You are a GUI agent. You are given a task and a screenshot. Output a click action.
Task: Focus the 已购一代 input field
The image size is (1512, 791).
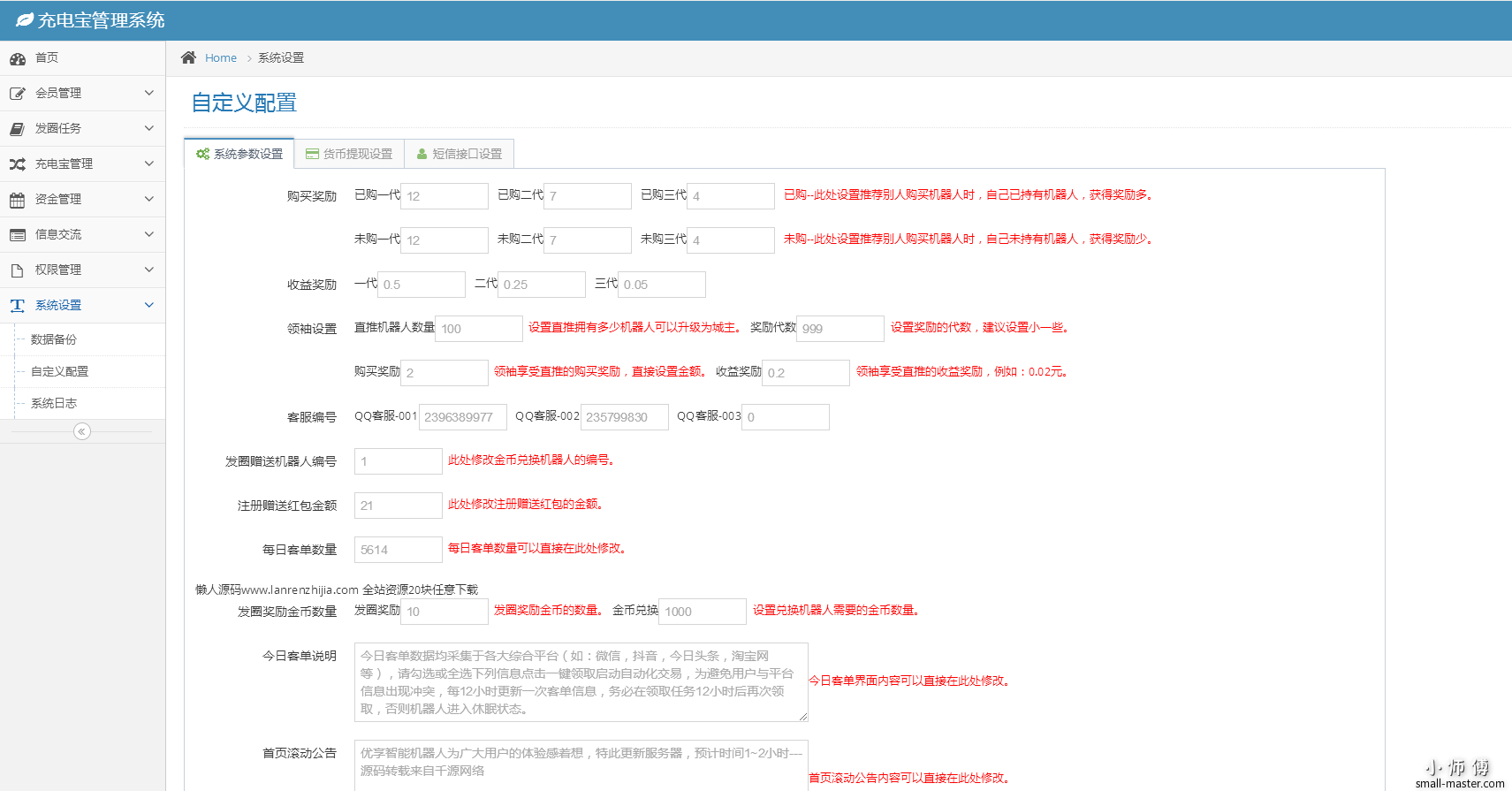point(444,196)
